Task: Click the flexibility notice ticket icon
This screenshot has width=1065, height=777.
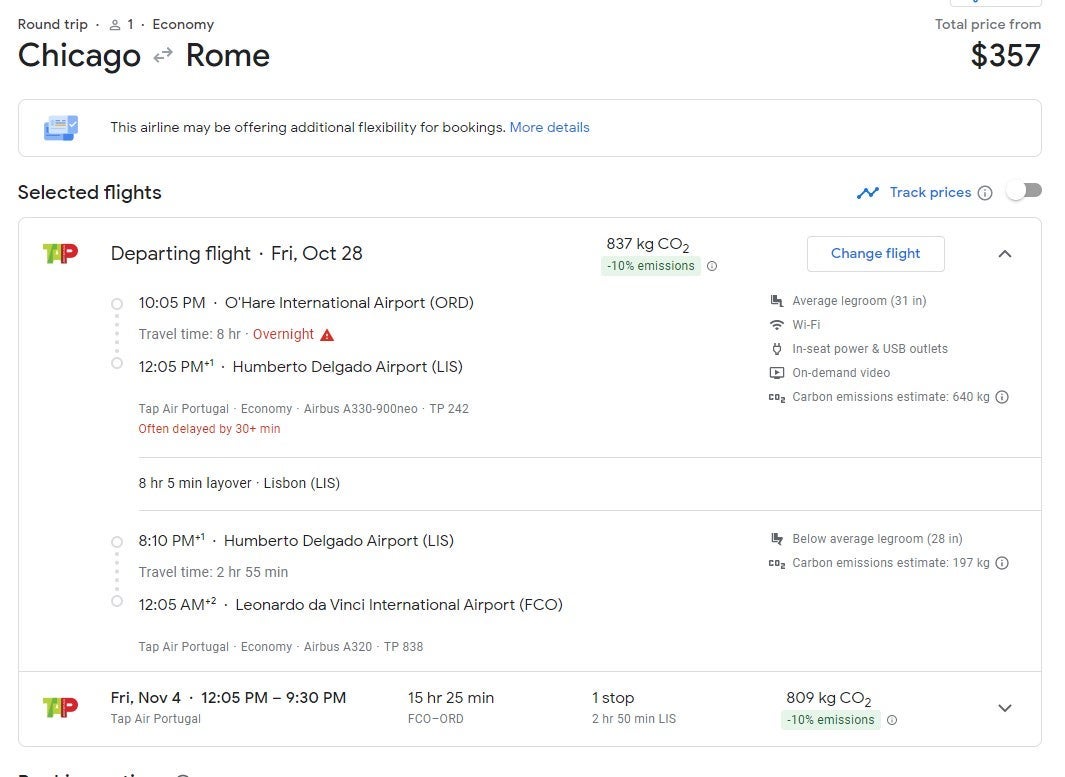Action: [x=61, y=128]
